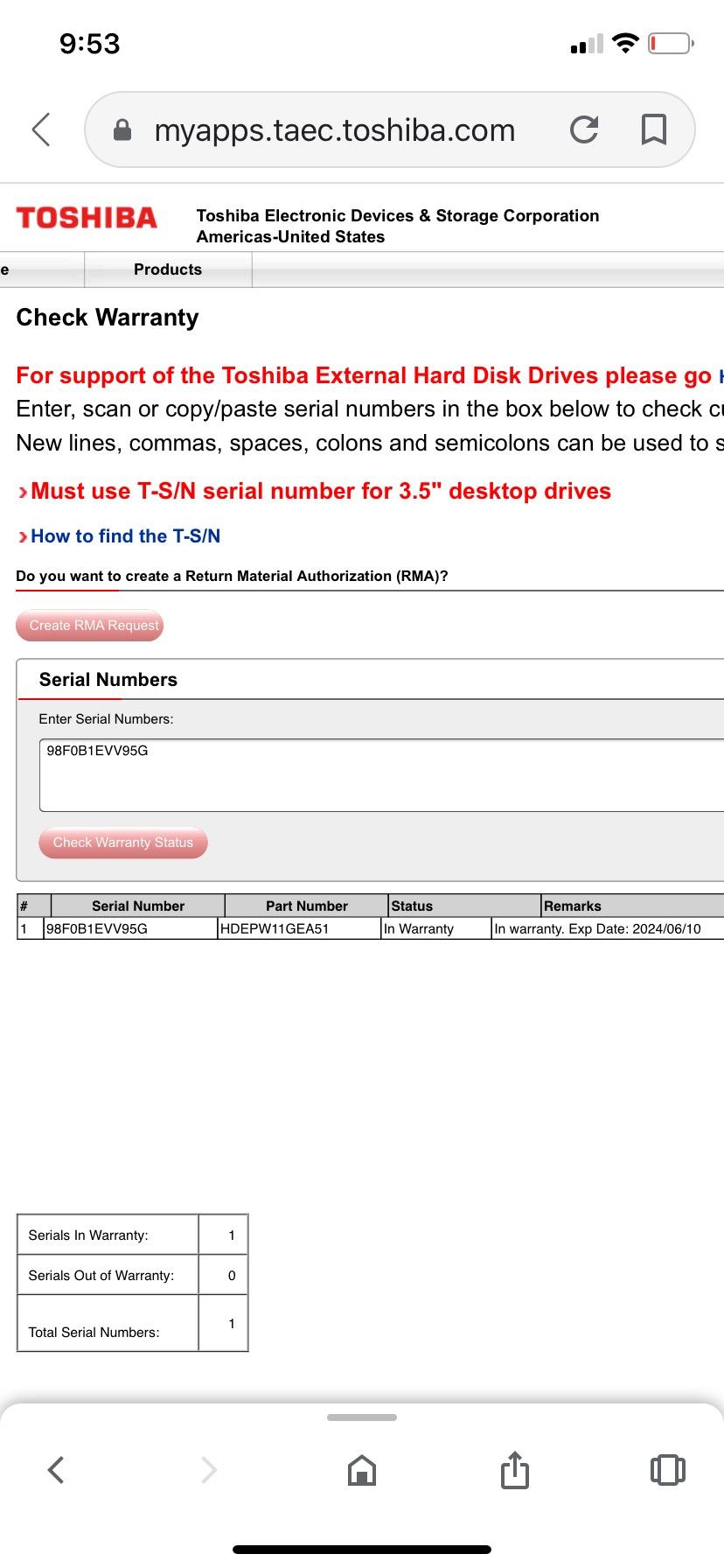Select the Part Number column header
Viewport: 724px width, 1568px height.
tap(307, 906)
